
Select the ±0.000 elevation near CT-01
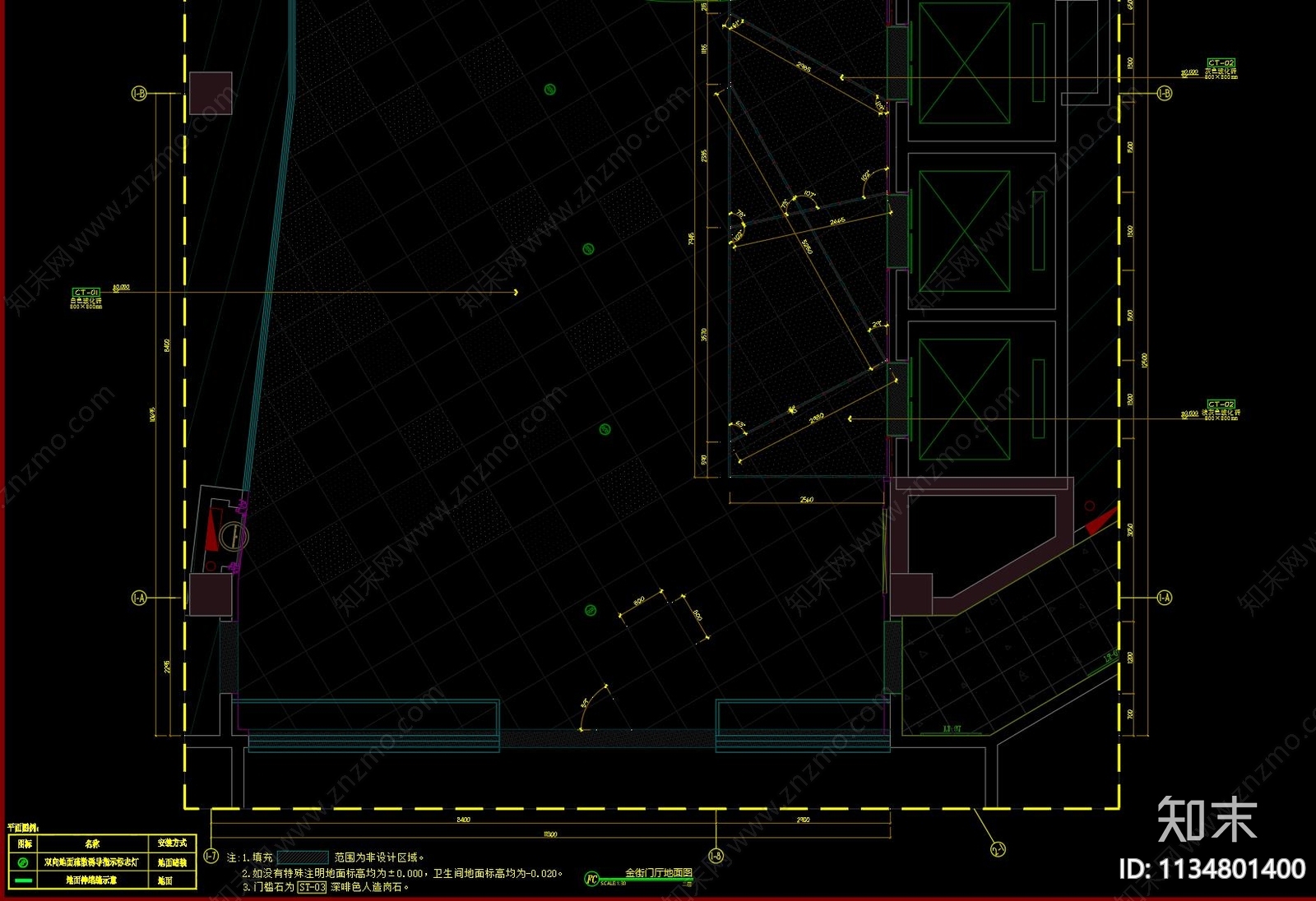(121, 288)
